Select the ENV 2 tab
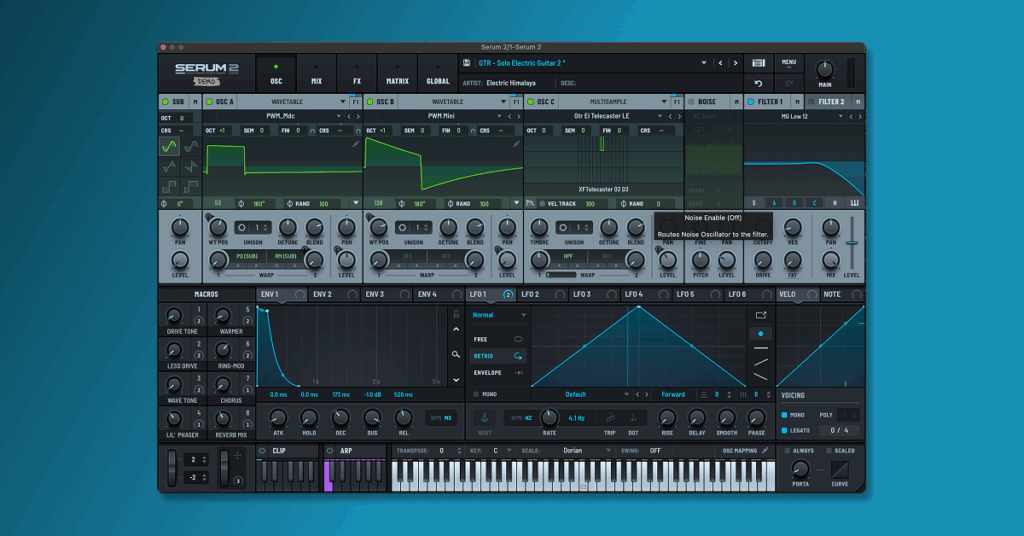The image size is (1024, 536). point(334,294)
